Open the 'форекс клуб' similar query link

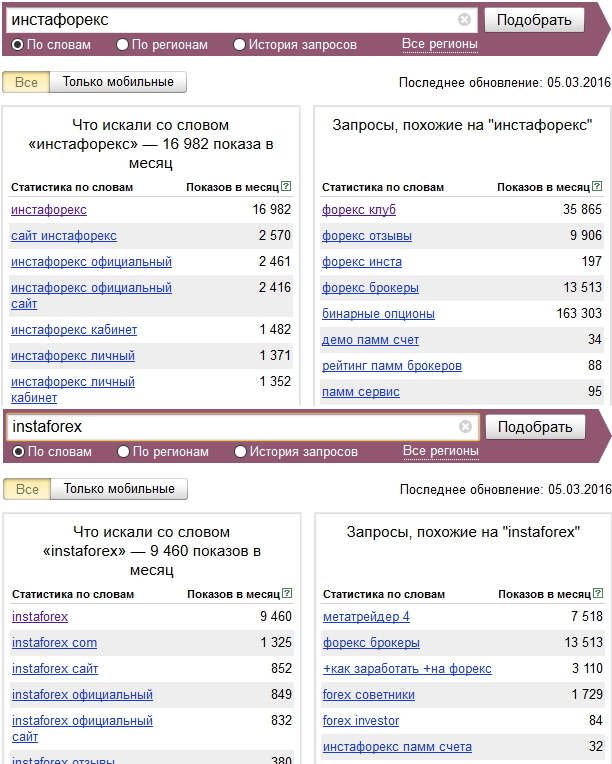click(x=359, y=210)
